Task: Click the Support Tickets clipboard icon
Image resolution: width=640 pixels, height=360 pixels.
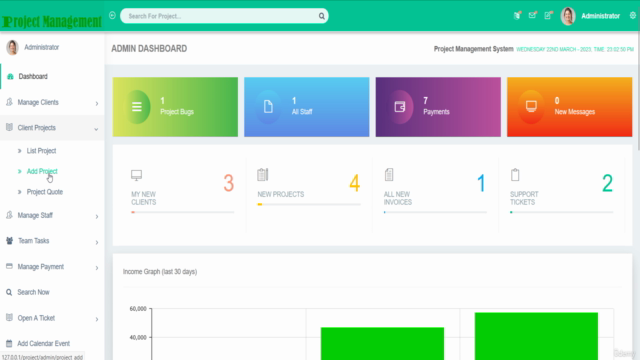Action: click(x=515, y=175)
